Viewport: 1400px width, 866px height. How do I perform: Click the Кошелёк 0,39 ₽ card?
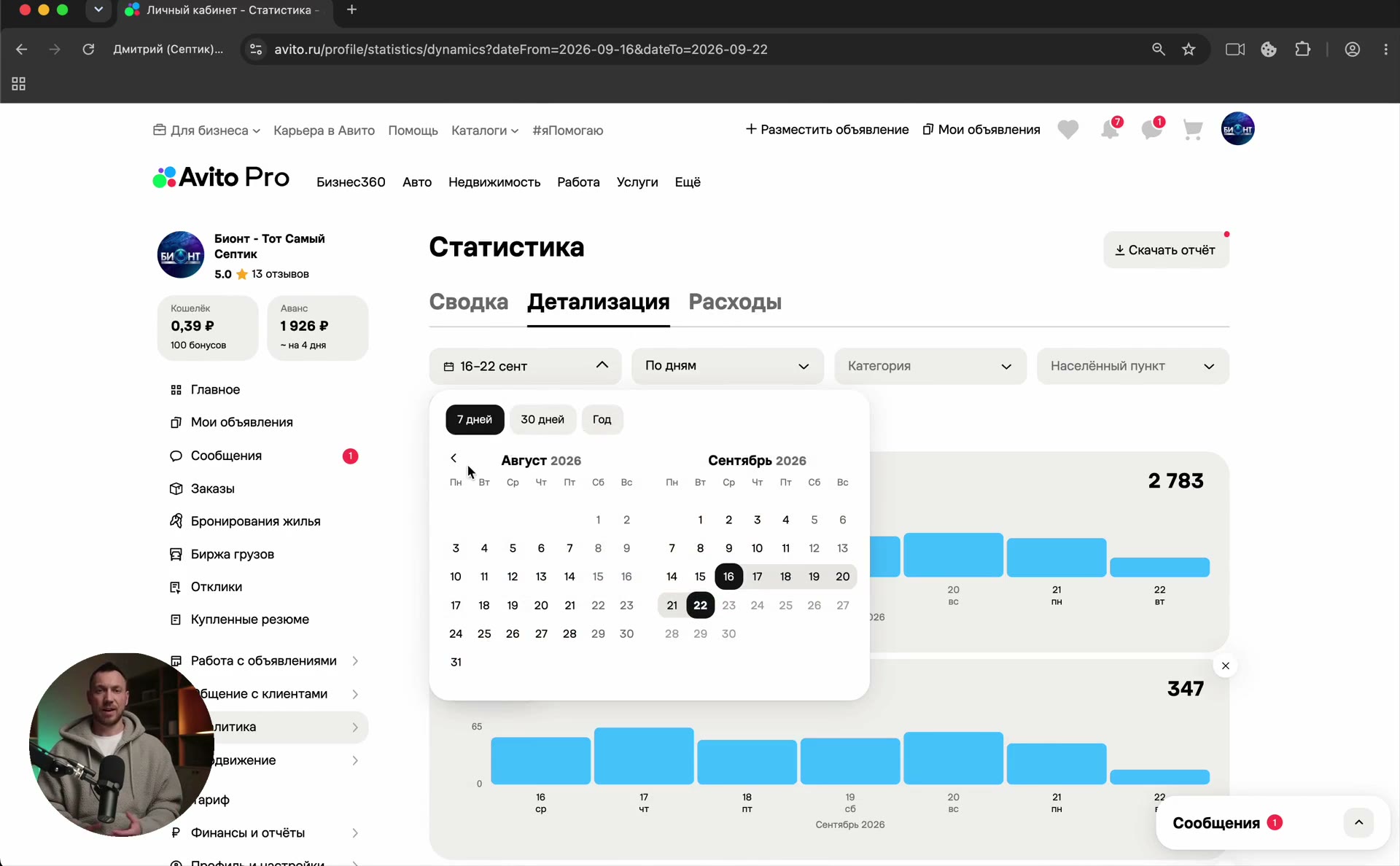(x=208, y=327)
